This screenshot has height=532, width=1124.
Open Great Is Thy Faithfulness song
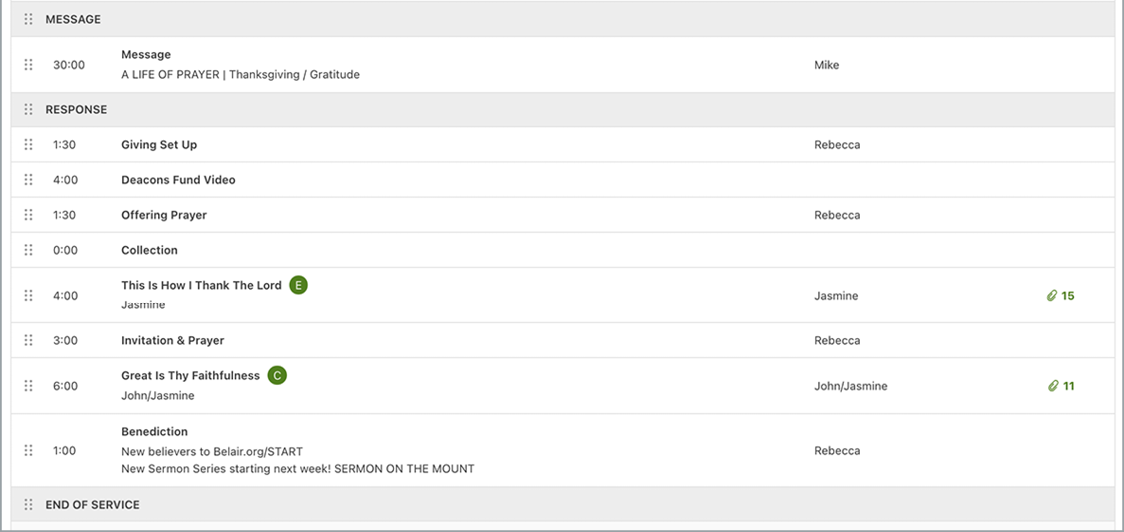coord(190,376)
